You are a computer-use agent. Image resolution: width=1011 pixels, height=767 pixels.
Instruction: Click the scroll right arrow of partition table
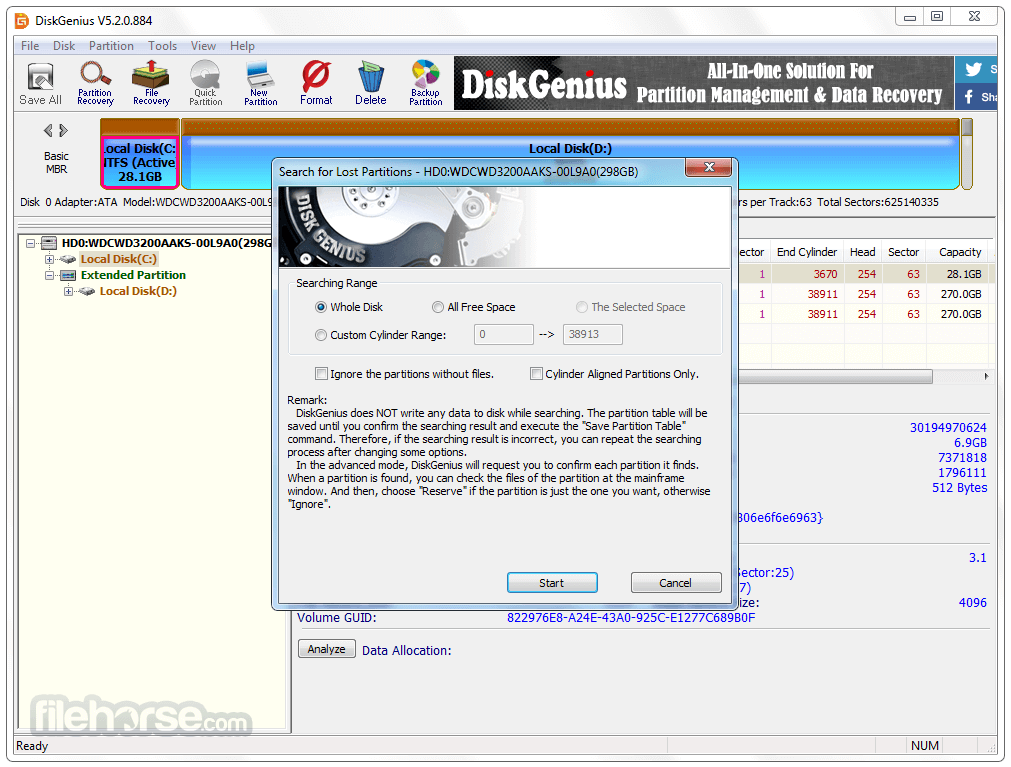[x=986, y=376]
